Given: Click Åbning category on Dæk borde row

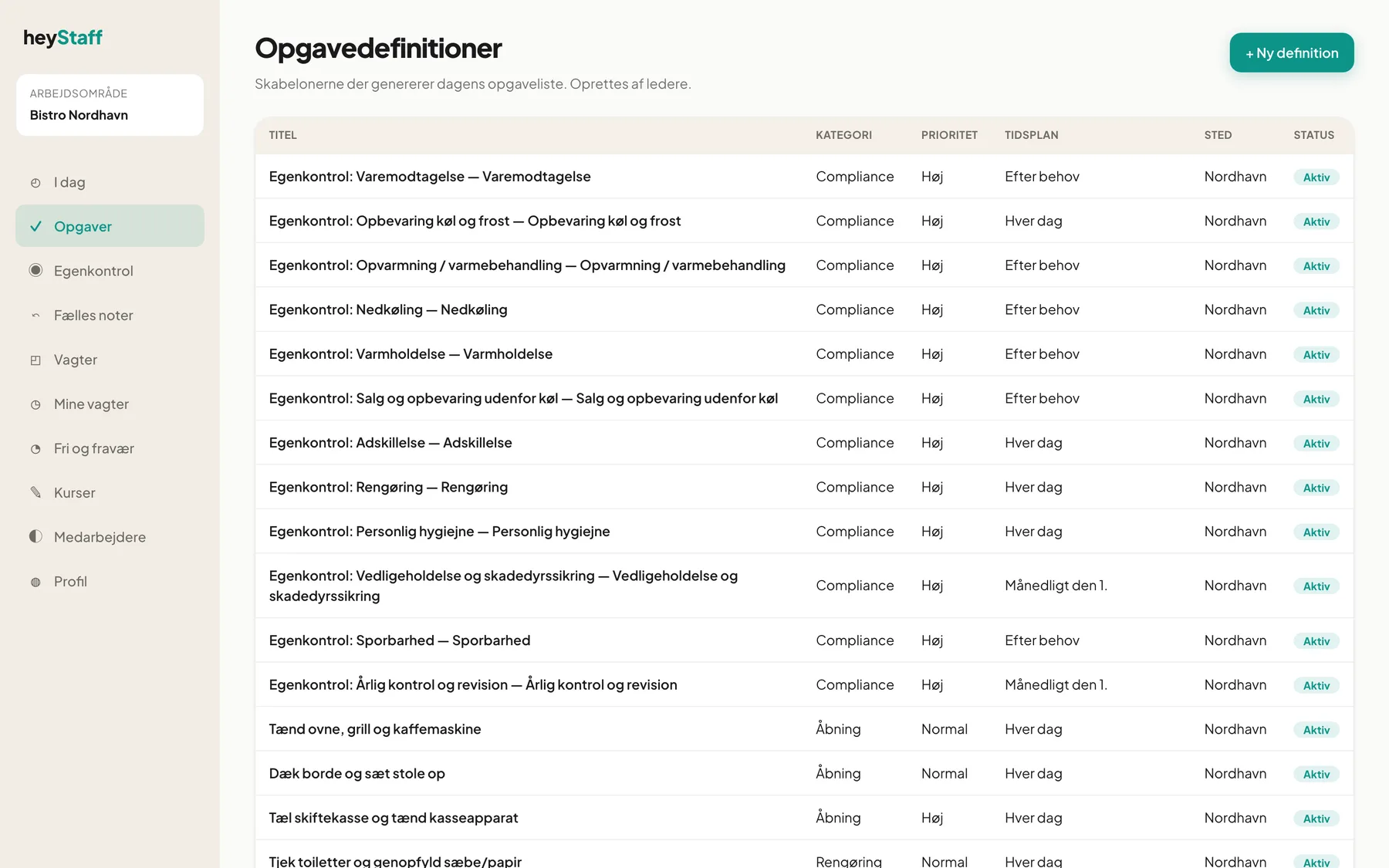Looking at the screenshot, I should click(x=838, y=773).
